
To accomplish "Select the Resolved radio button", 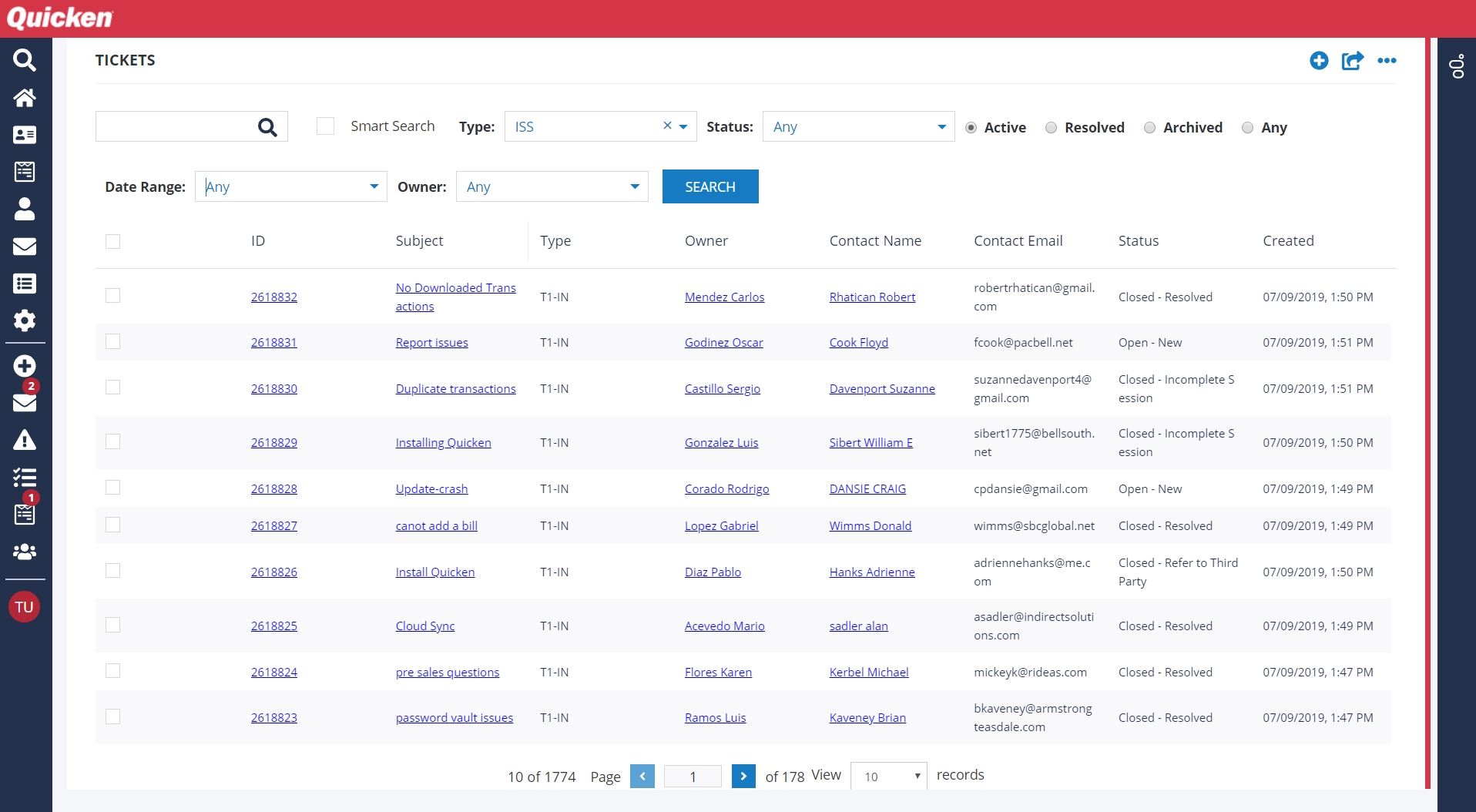I will point(1051,128).
